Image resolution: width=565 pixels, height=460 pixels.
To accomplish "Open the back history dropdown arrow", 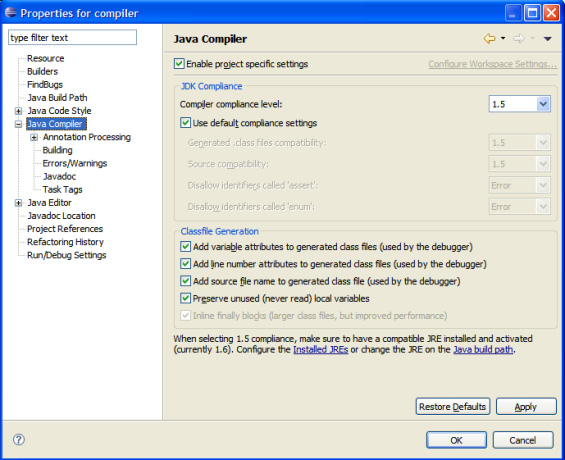I will [503, 38].
